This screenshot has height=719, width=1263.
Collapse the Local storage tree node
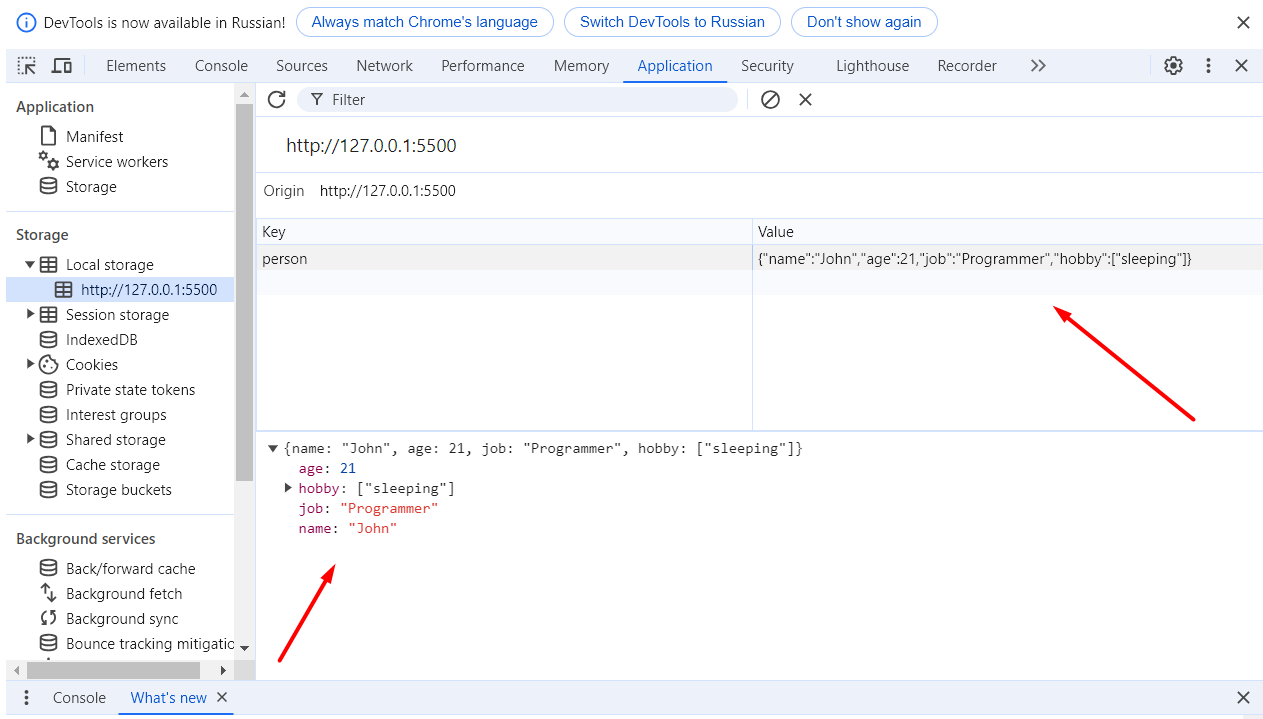point(31,265)
